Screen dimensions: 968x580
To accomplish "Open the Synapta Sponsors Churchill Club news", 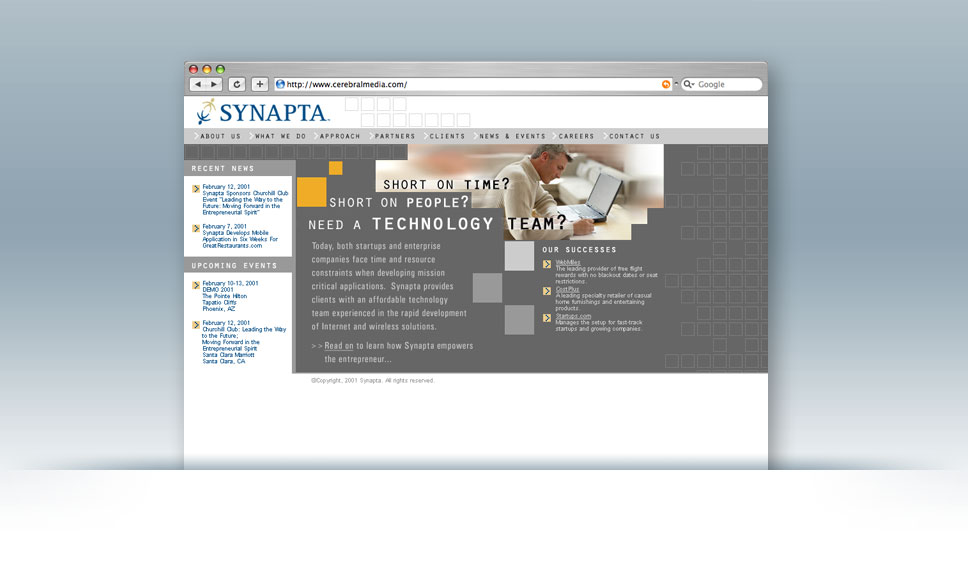I will coord(245,199).
